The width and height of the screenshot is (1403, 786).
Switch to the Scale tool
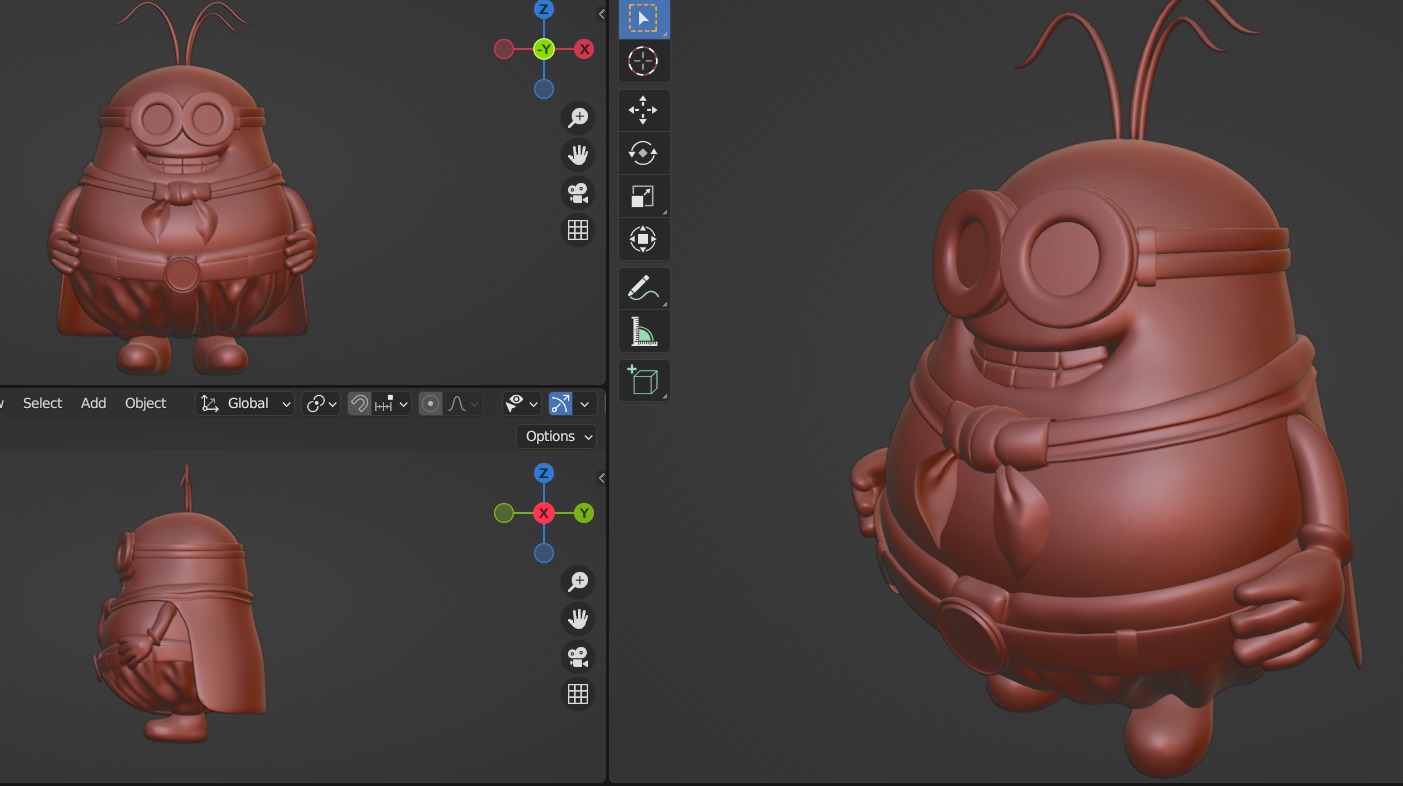[643, 196]
